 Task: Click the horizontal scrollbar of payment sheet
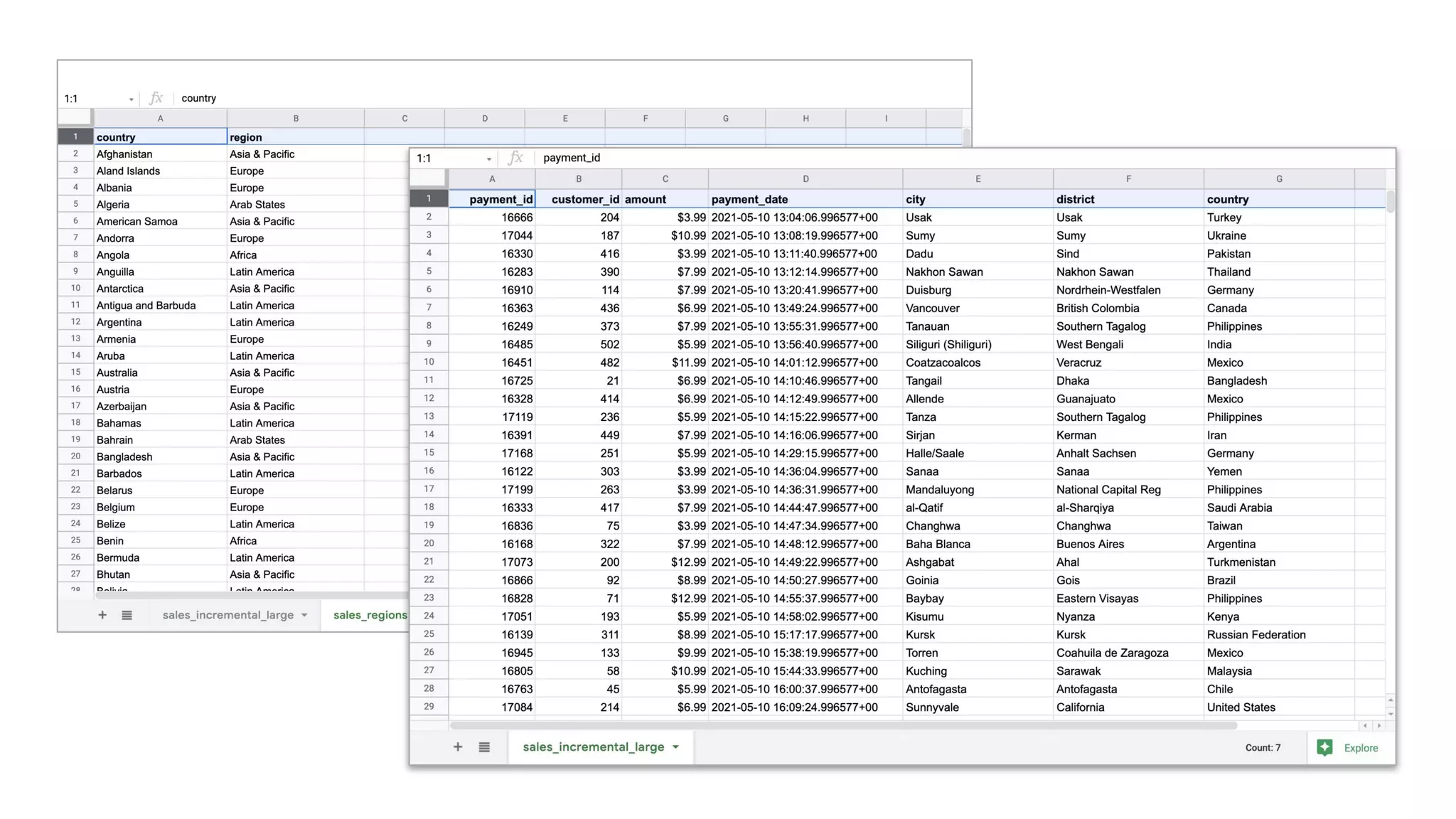click(842, 725)
